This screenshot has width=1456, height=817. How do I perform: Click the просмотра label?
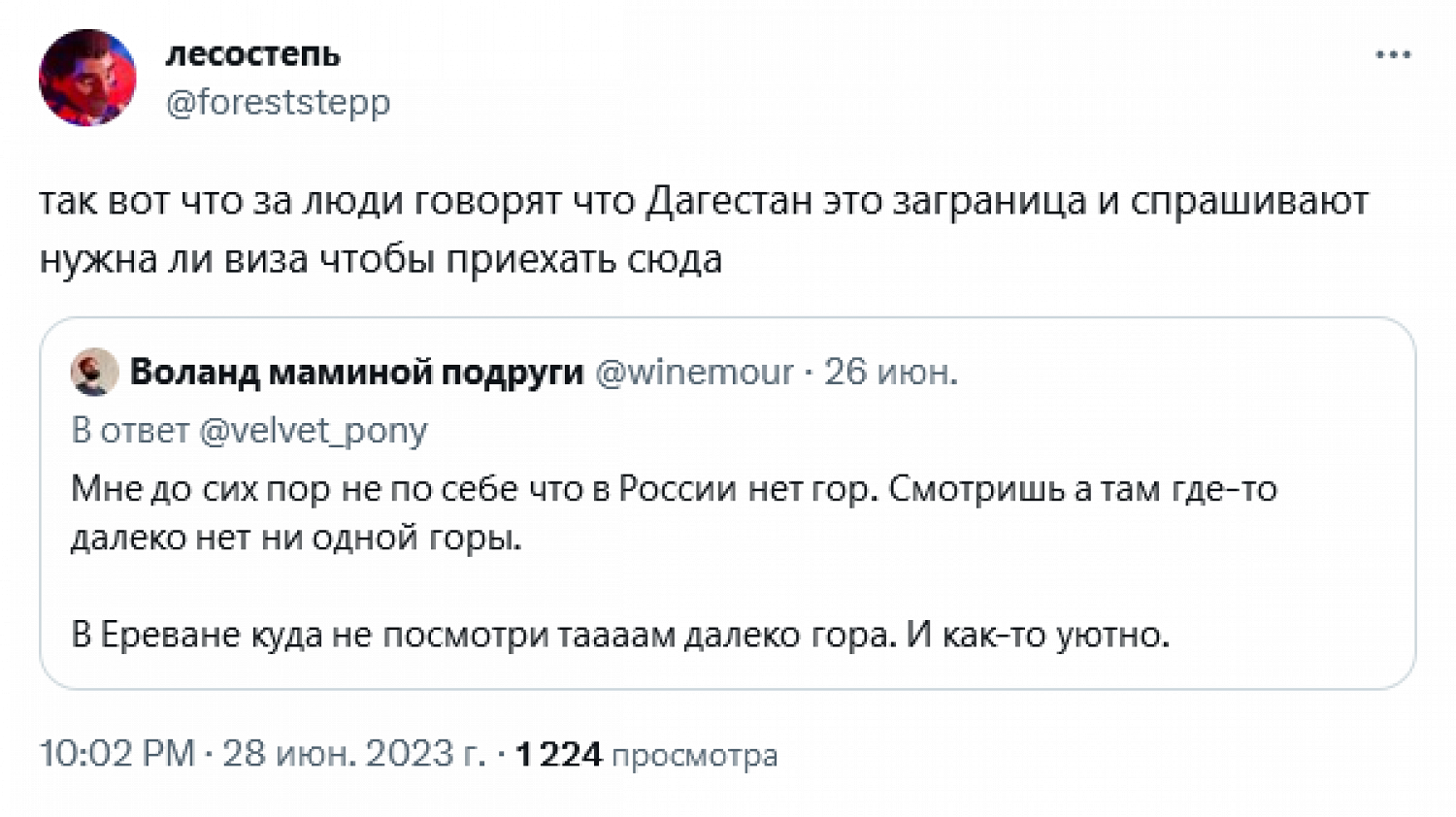click(694, 755)
